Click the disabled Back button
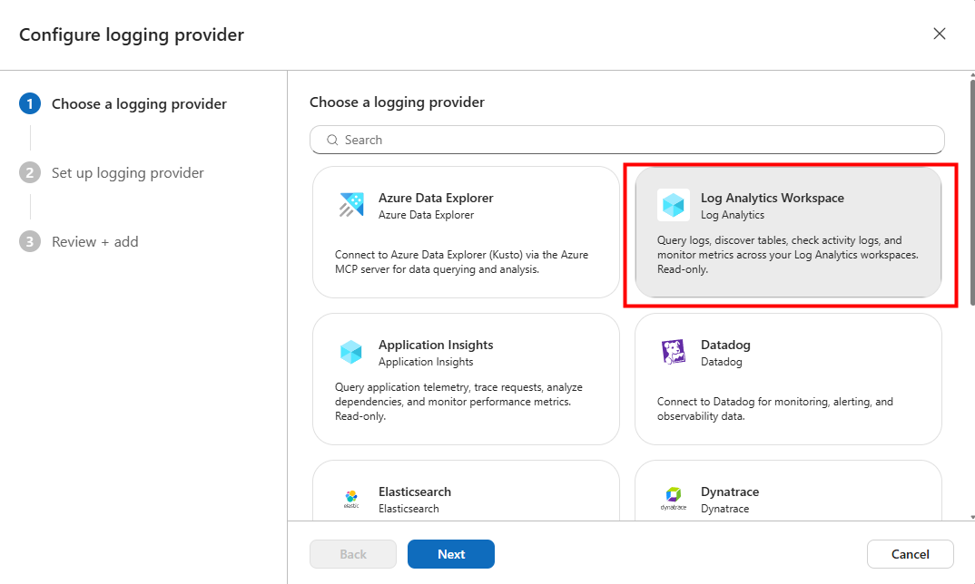 coord(353,554)
